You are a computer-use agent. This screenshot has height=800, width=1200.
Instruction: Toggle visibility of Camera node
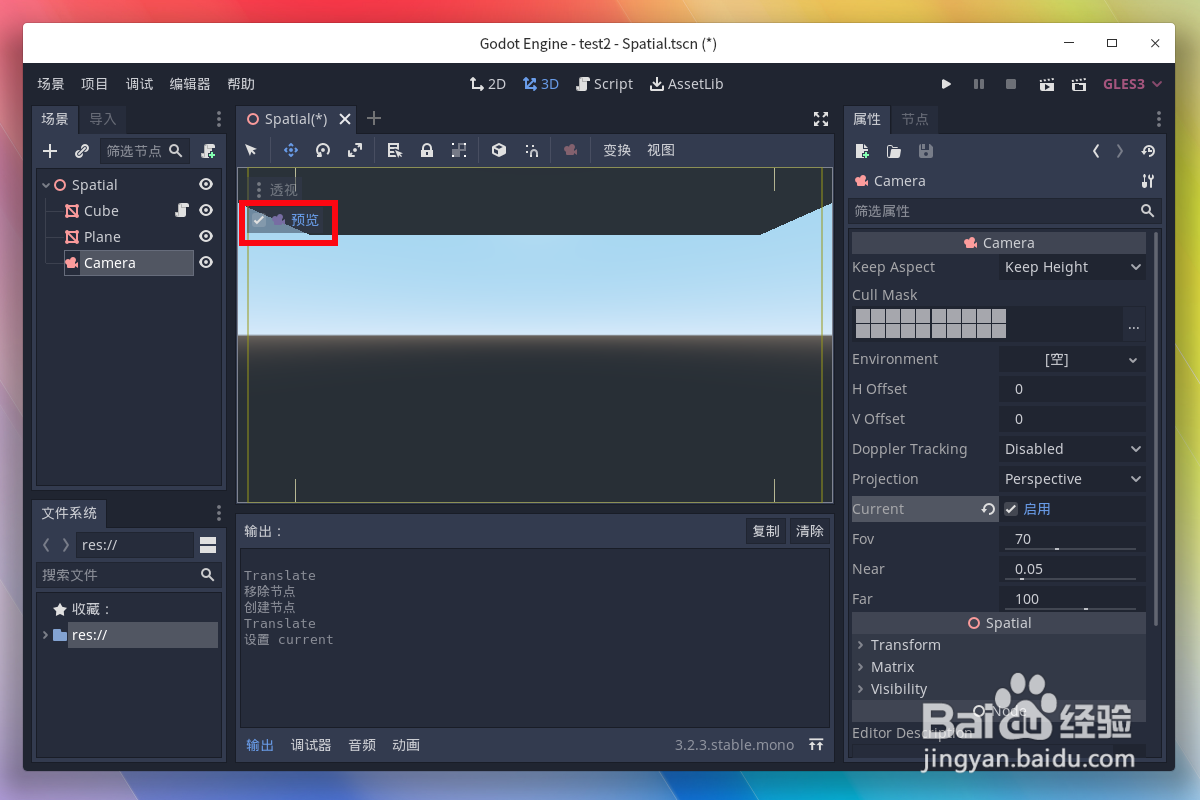pos(206,263)
